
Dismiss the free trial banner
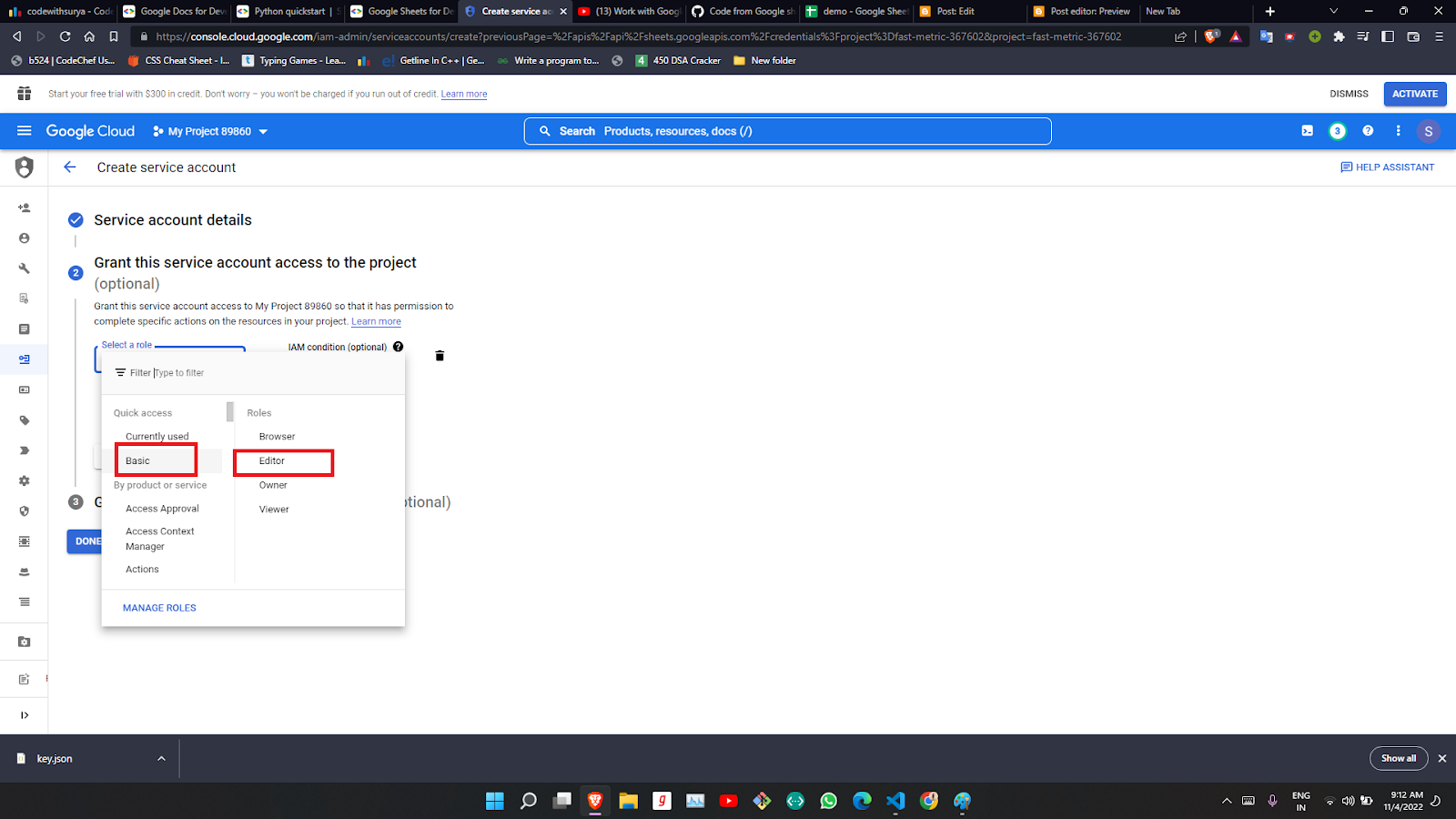(1349, 94)
